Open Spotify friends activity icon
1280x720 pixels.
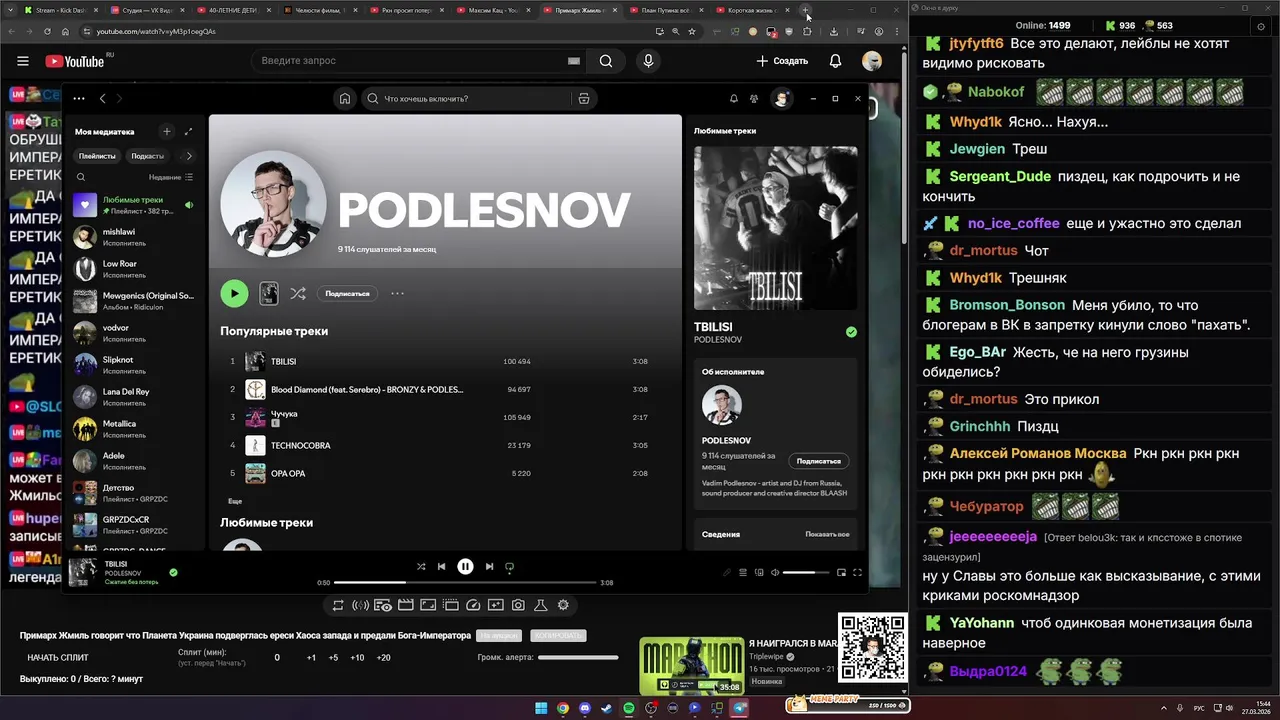754,99
